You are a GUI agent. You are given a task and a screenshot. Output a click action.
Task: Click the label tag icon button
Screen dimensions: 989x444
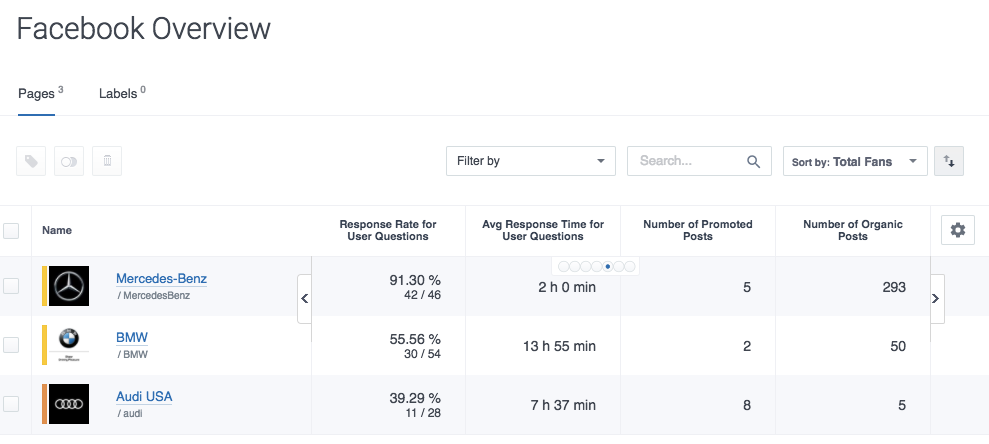click(x=31, y=161)
